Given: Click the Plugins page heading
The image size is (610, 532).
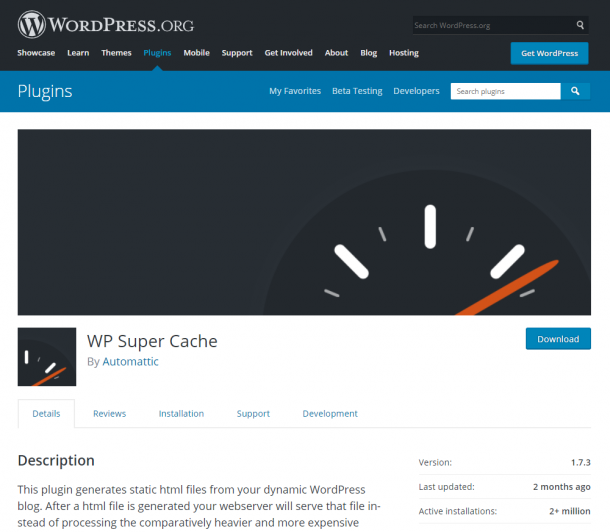Looking at the screenshot, I should coord(45,91).
